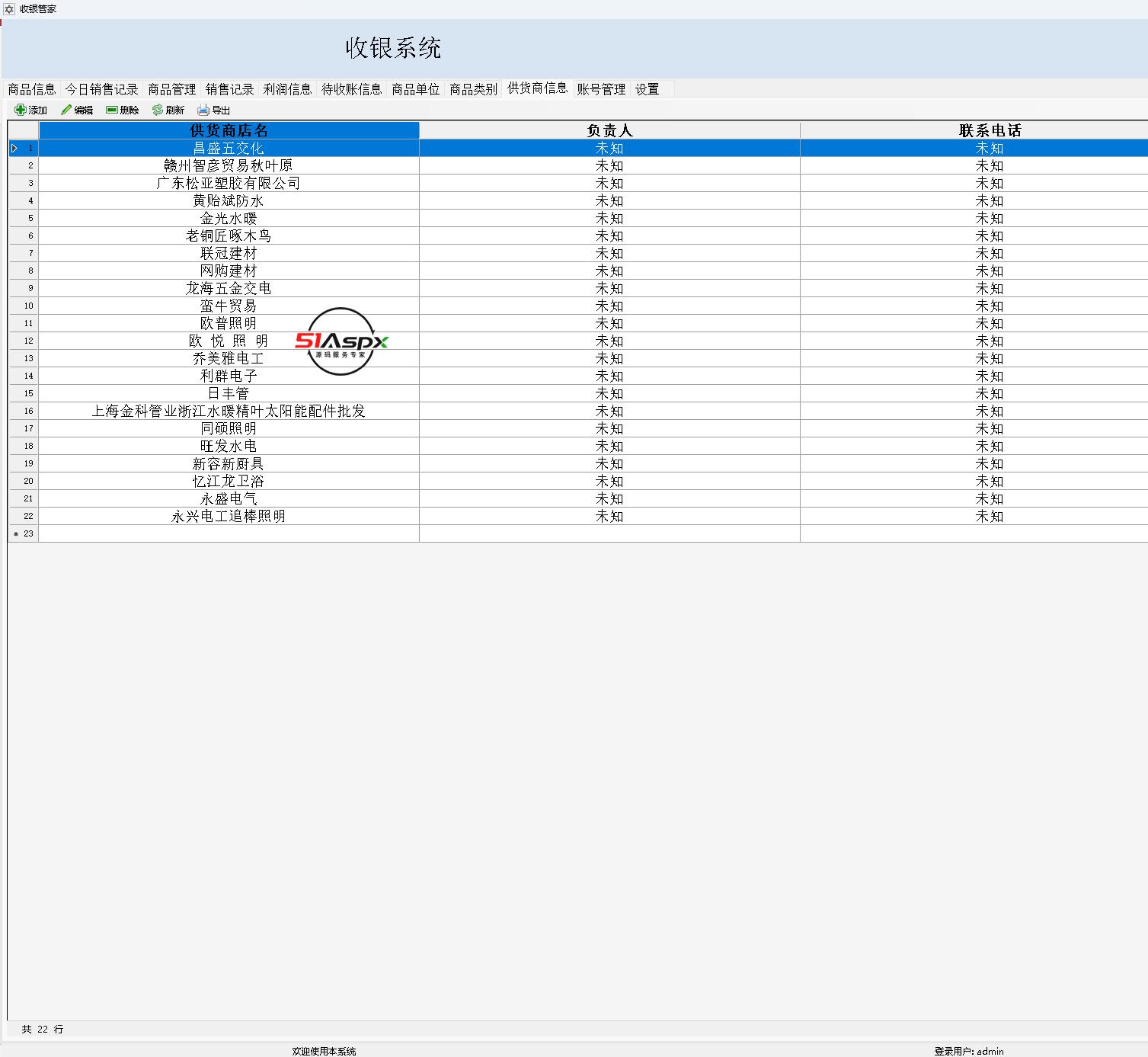Click supplier 广东松亚塑胶有限公司
This screenshot has width=1148, height=1057.
point(229,183)
